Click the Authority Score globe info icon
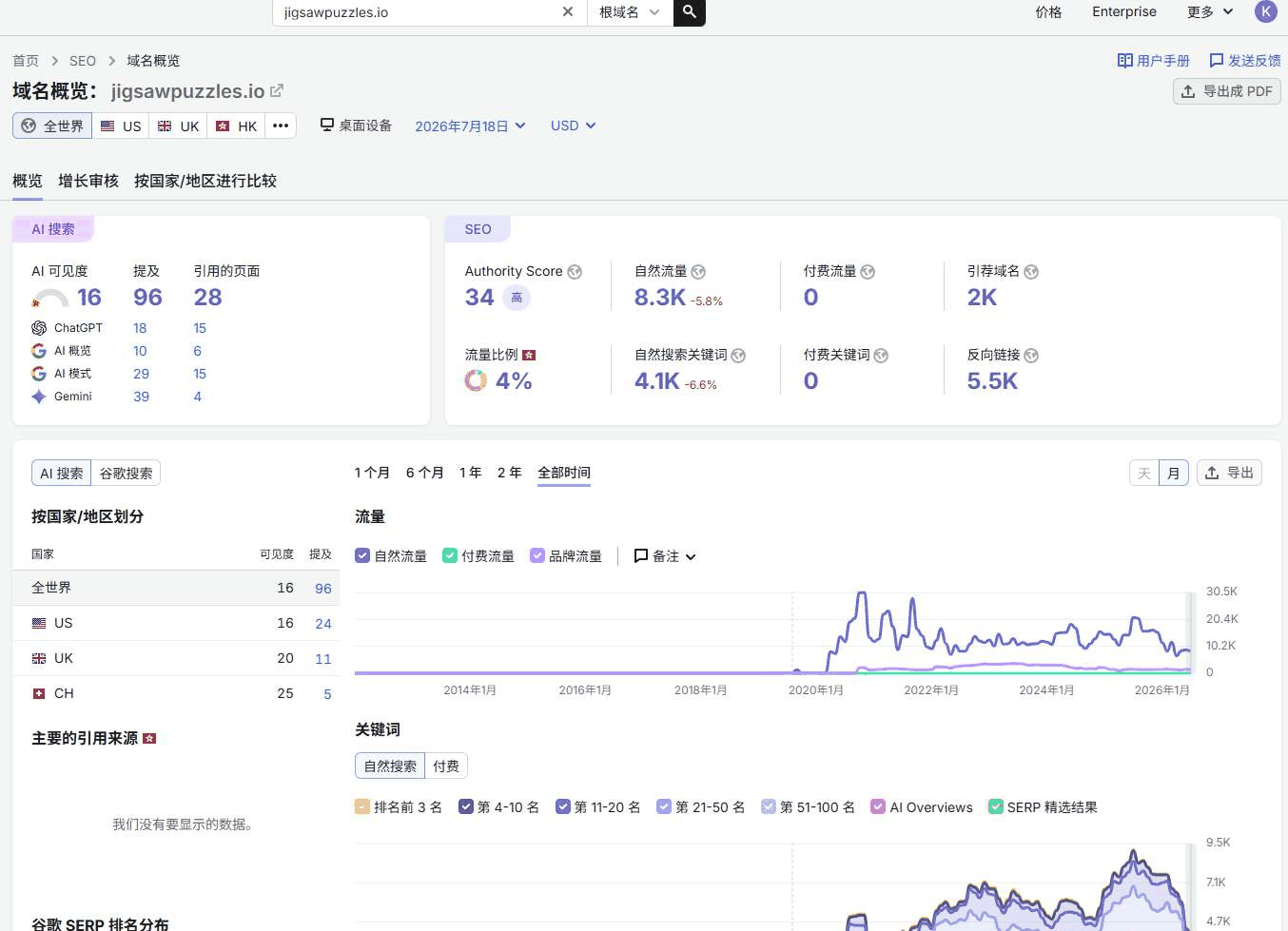 click(x=575, y=272)
